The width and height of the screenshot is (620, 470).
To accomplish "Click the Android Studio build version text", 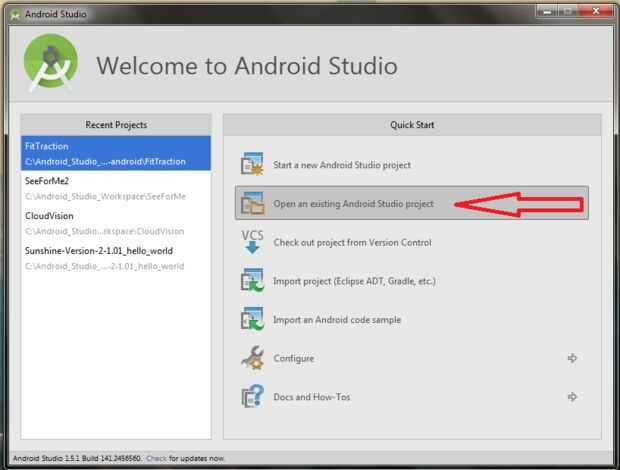I will coord(77,459).
